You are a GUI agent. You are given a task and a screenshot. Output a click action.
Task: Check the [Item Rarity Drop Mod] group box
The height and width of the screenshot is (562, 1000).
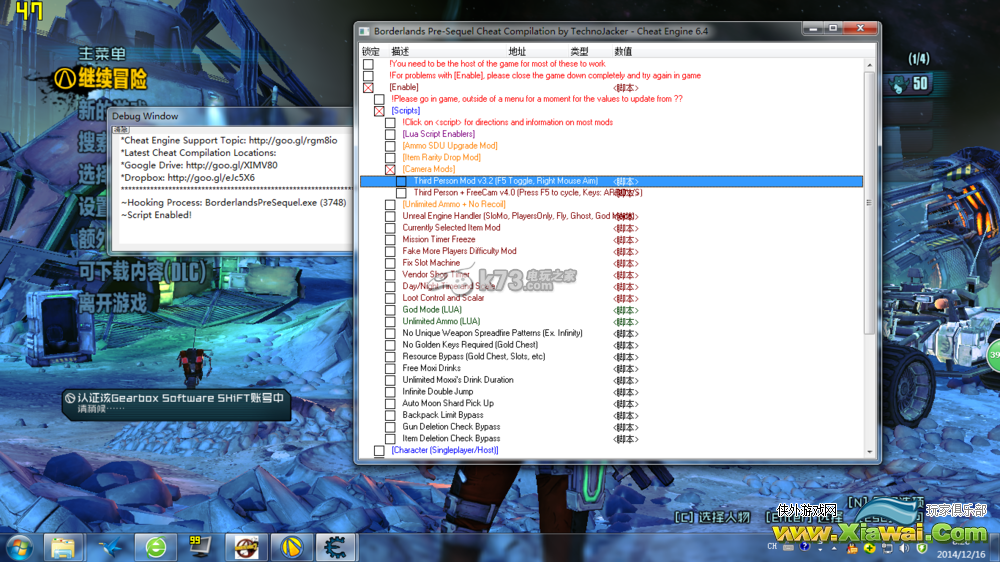[390, 158]
